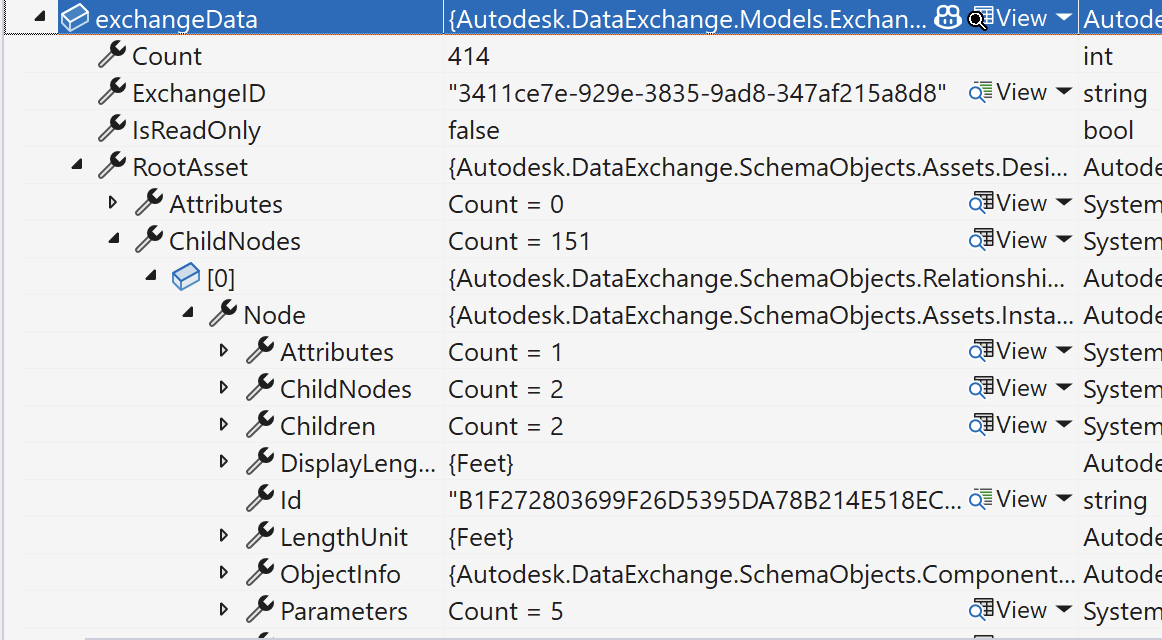Click the wrench icon beside ExchangeID
The width and height of the screenshot is (1162, 640).
(112, 91)
